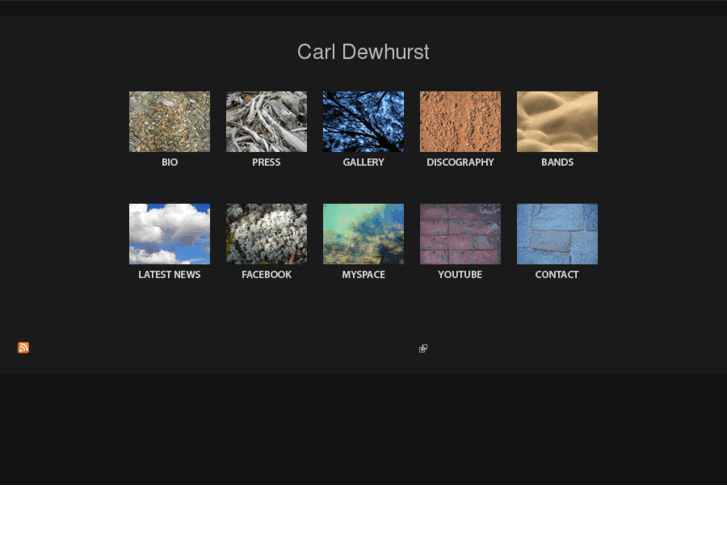Open the YOUTUBE red brick thumbnail

click(460, 234)
